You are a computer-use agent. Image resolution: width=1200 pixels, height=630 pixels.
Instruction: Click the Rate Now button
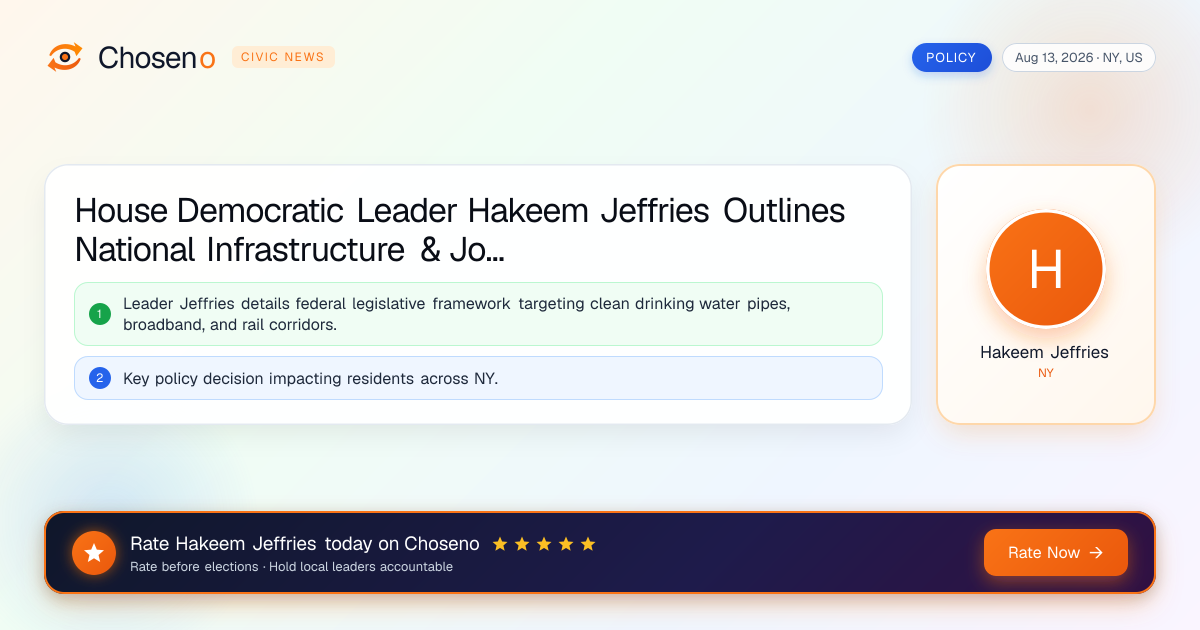[1056, 553]
